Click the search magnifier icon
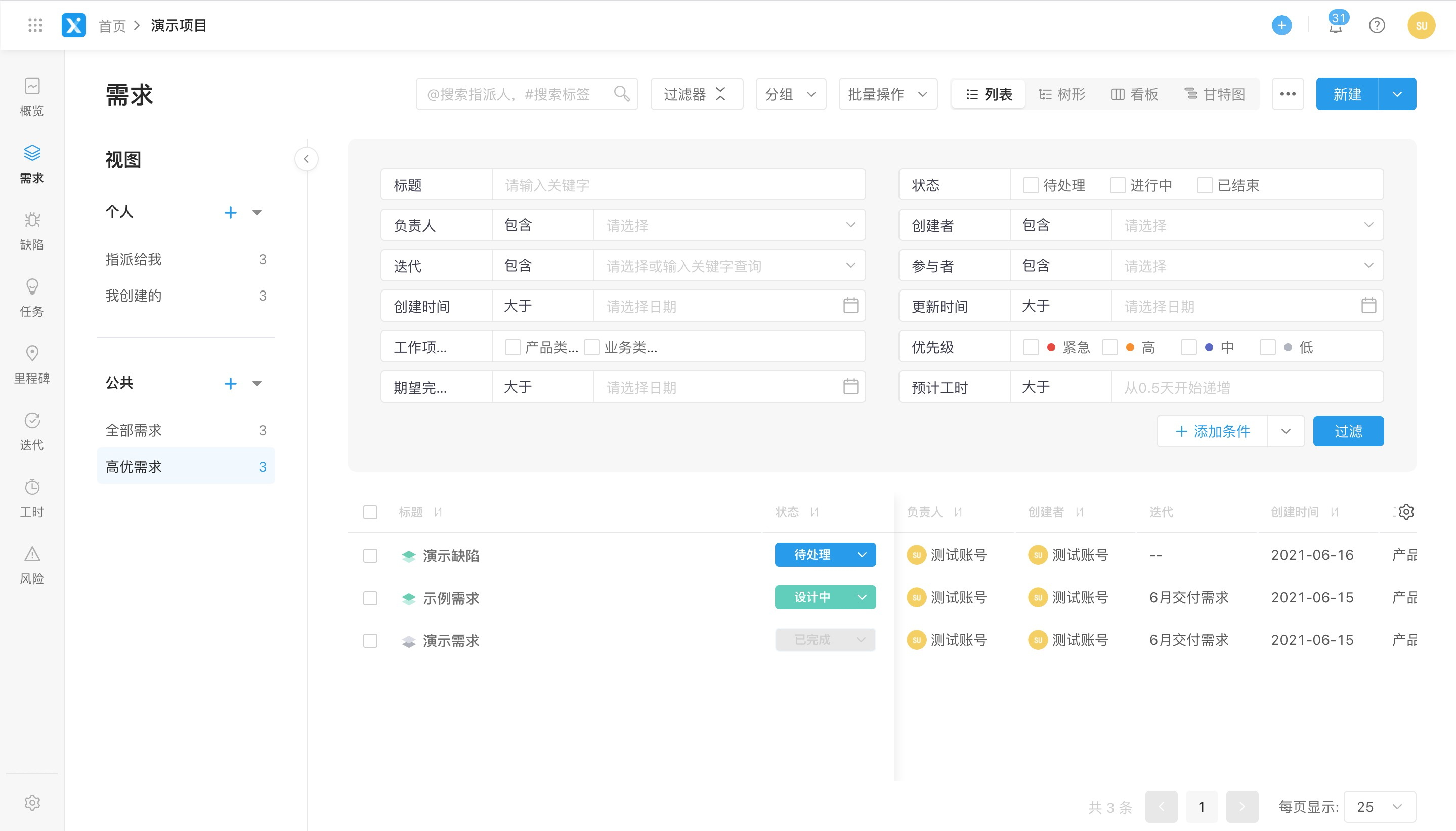The height and width of the screenshot is (831, 1456). (x=622, y=94)
